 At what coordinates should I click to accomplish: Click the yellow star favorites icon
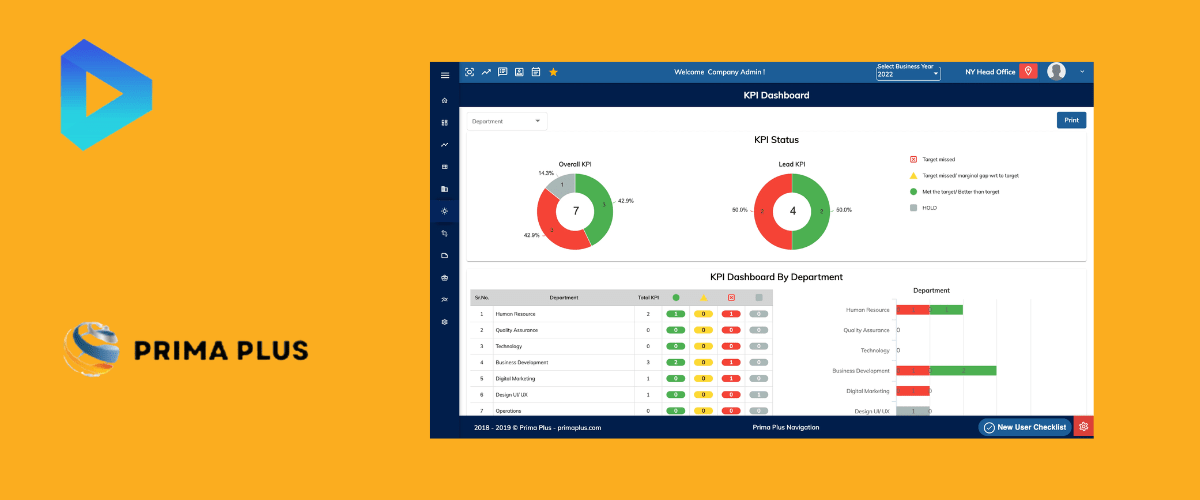554,72
